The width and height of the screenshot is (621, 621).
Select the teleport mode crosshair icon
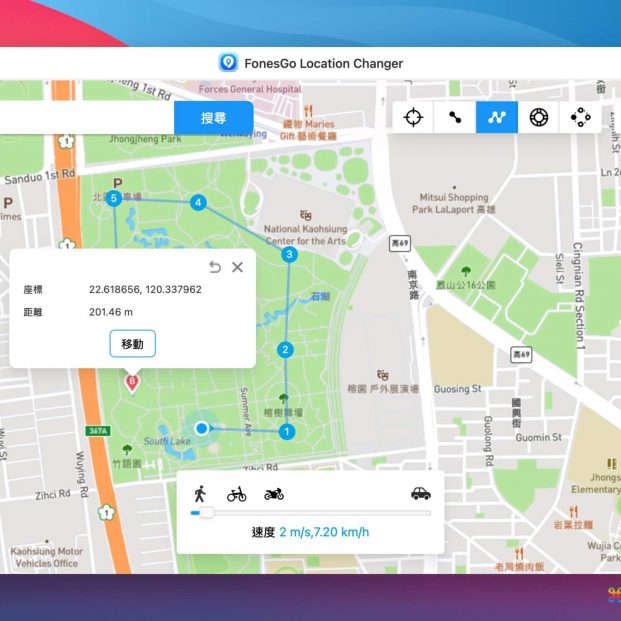pos(413,117)
